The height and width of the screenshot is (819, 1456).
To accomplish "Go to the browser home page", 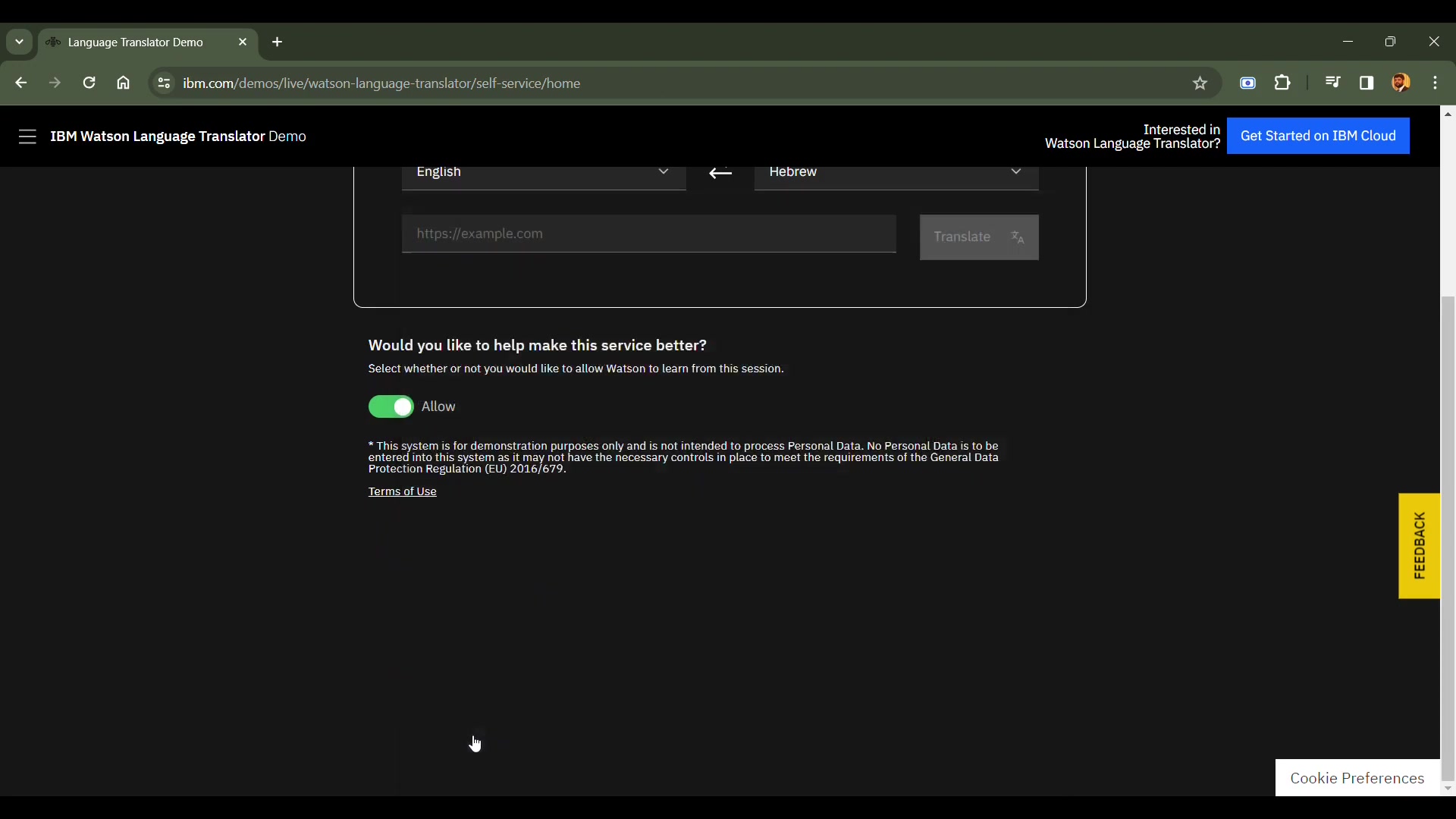I will 124,83.
